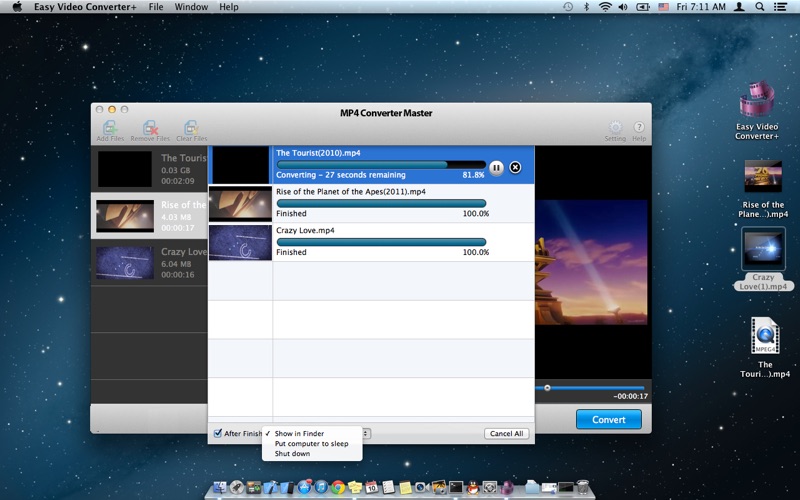Click the Clear Files toolbar icon

click(191, 131)
